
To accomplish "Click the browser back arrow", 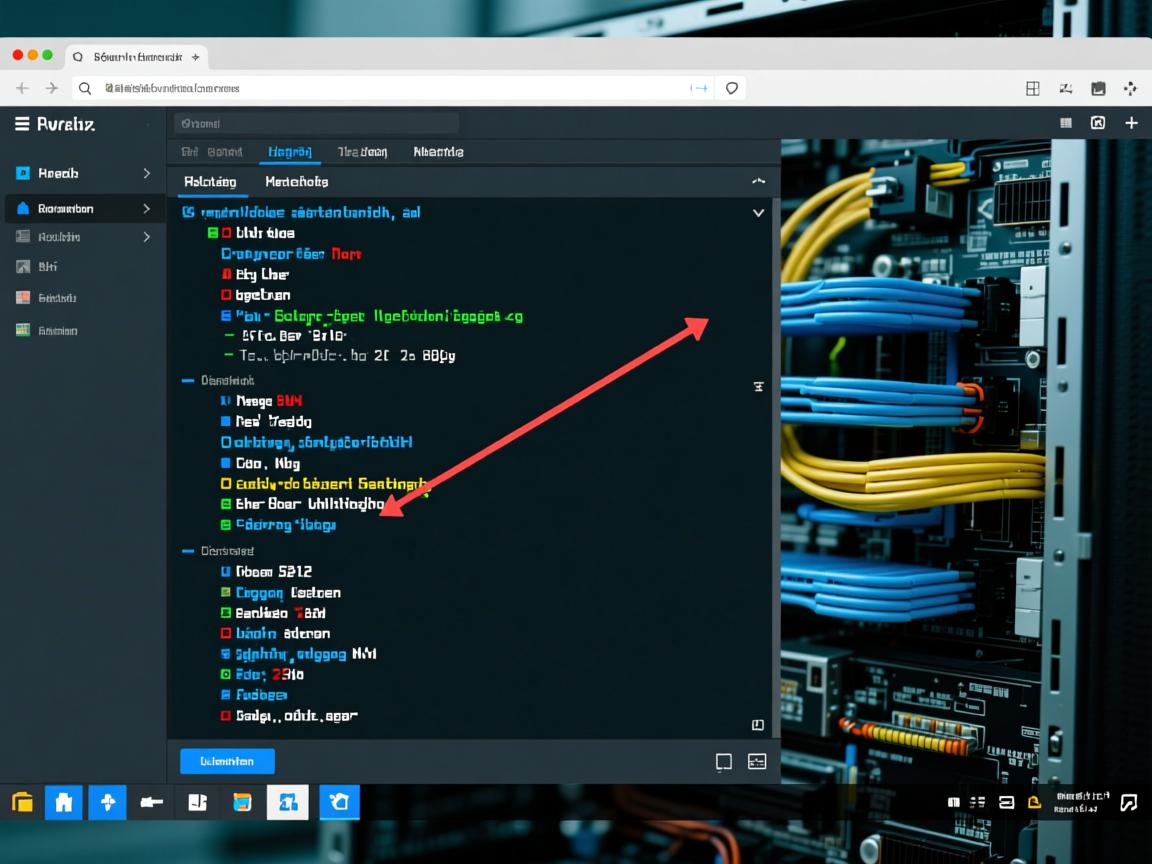I will click(x=22, y=88).
